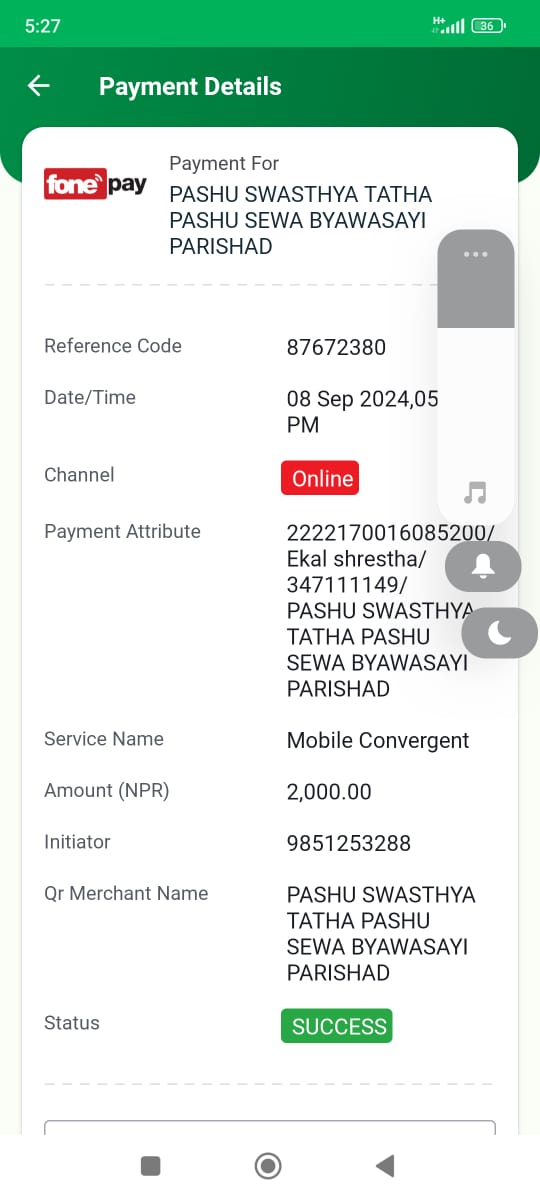Screen dimensions: 540x1200
Task: Tap the outlined box below the status
Action: [270, 1128]
